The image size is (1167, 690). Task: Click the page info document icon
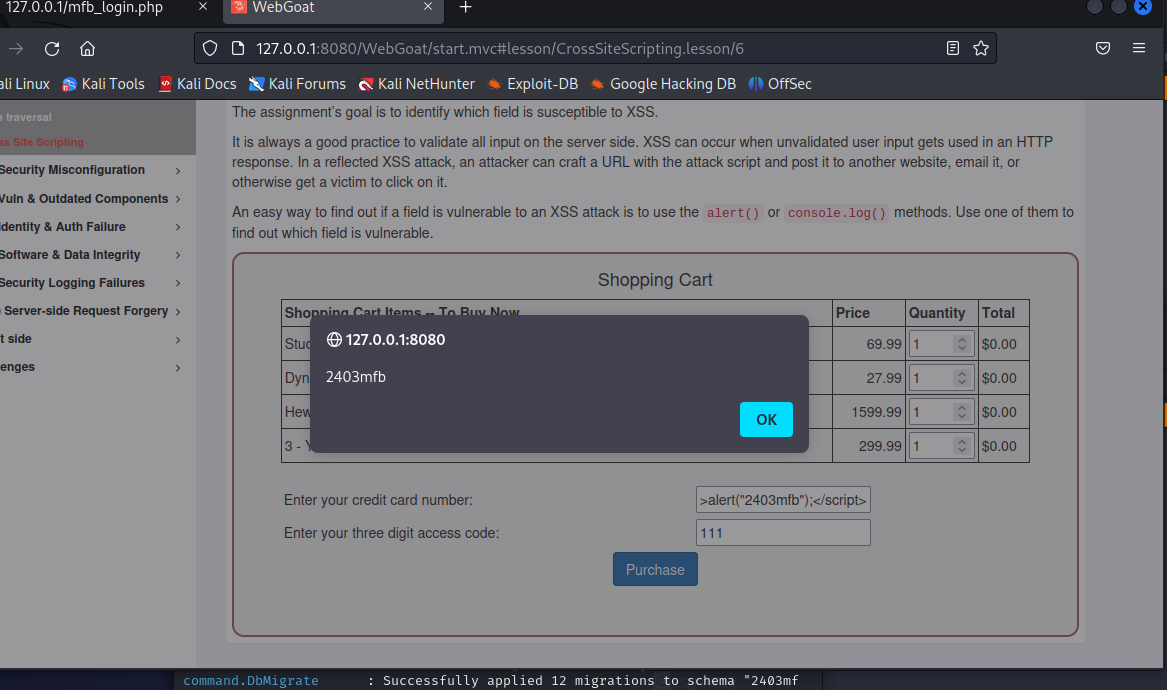click(x=237, y=48)
